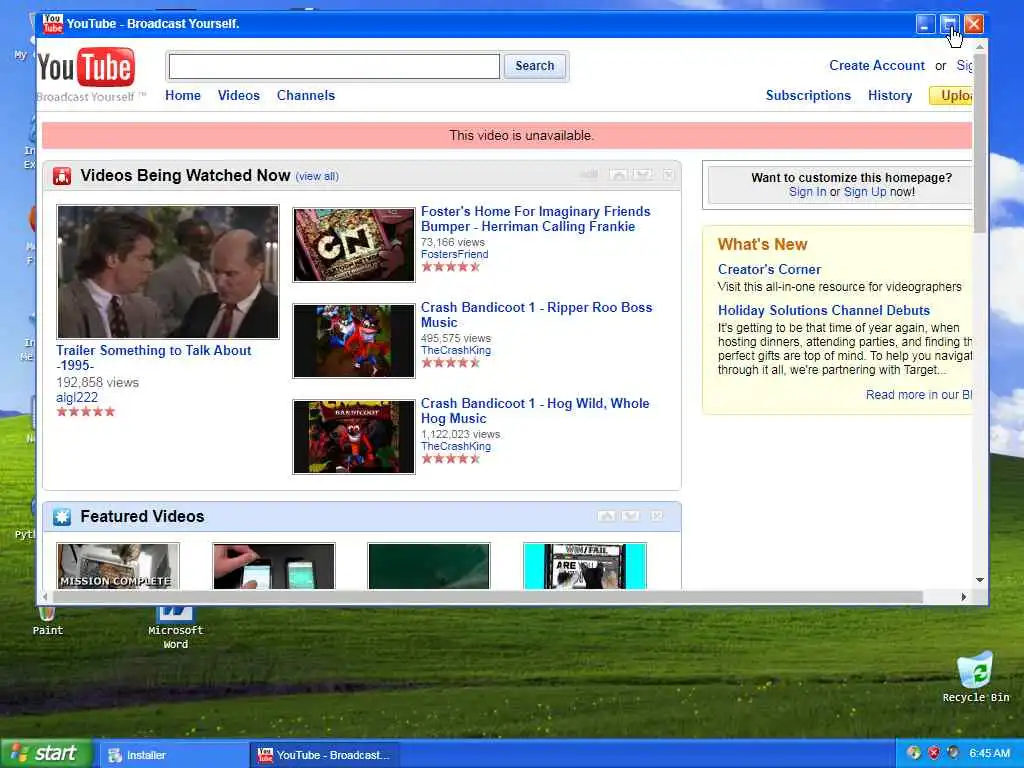
Task: Close the Videos Being Watched Now module
Action: click(669, 174)
